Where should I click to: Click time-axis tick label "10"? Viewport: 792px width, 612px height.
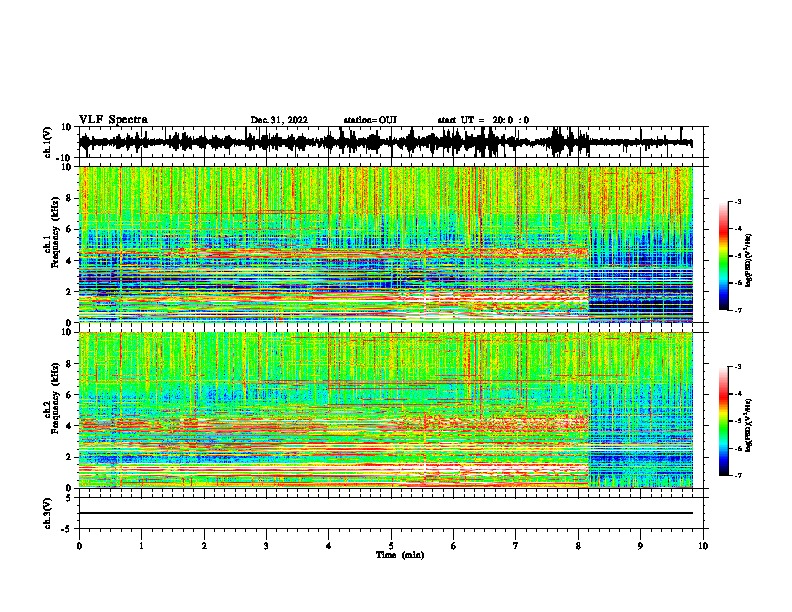(x=703, y=546)
